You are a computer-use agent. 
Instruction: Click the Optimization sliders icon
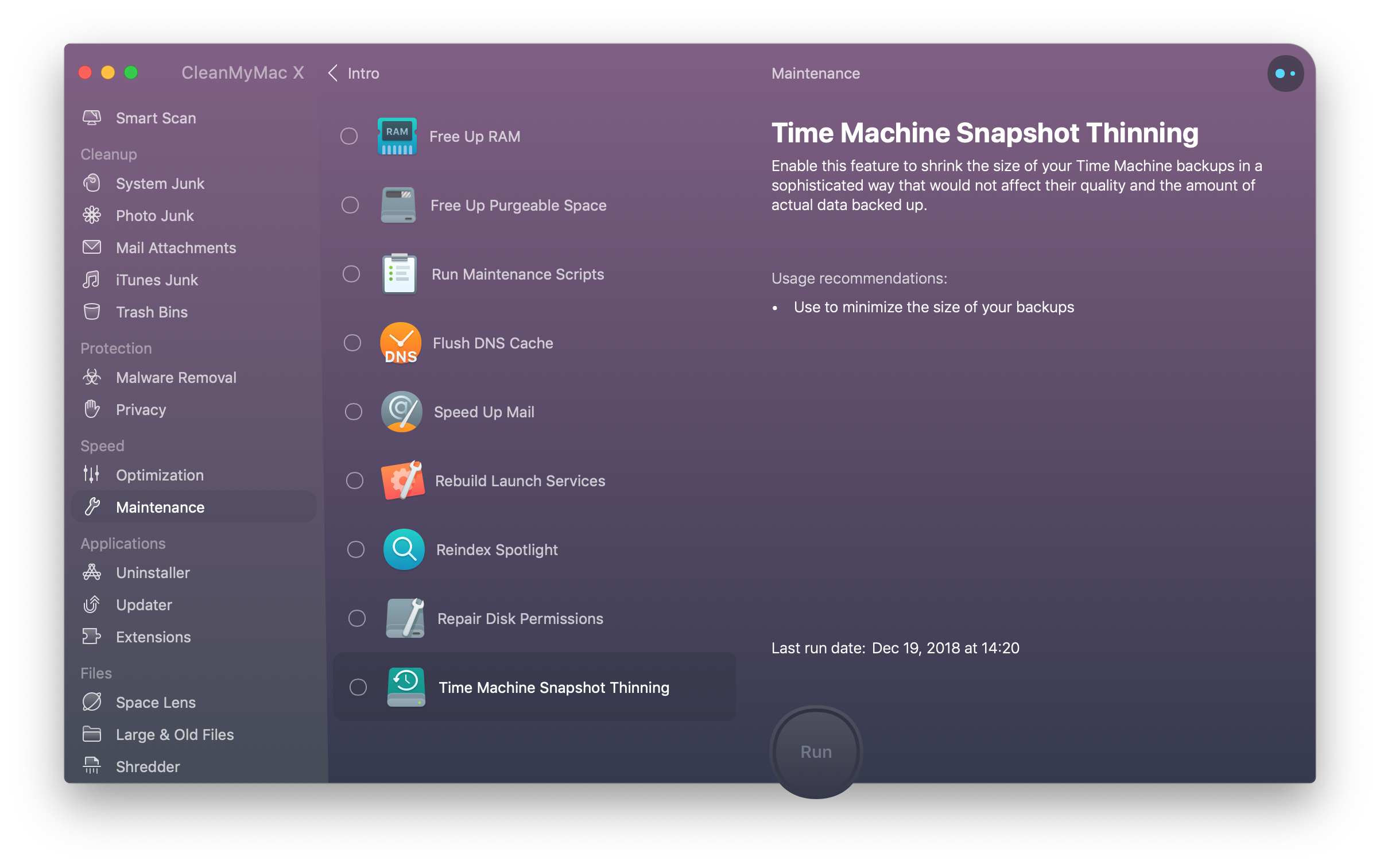pyautogui.click(x=92, y=475)
